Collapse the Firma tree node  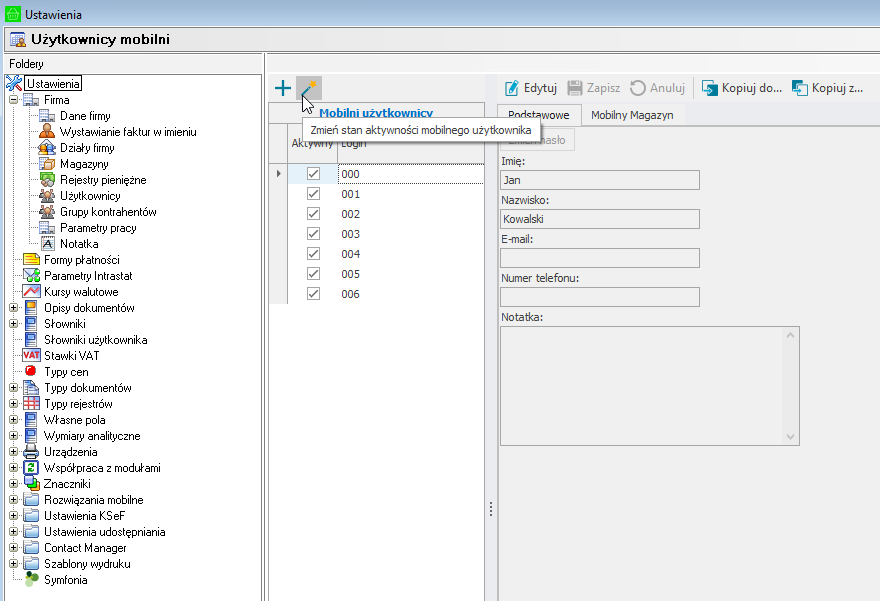pyautogui.click(x=13, y=100)
